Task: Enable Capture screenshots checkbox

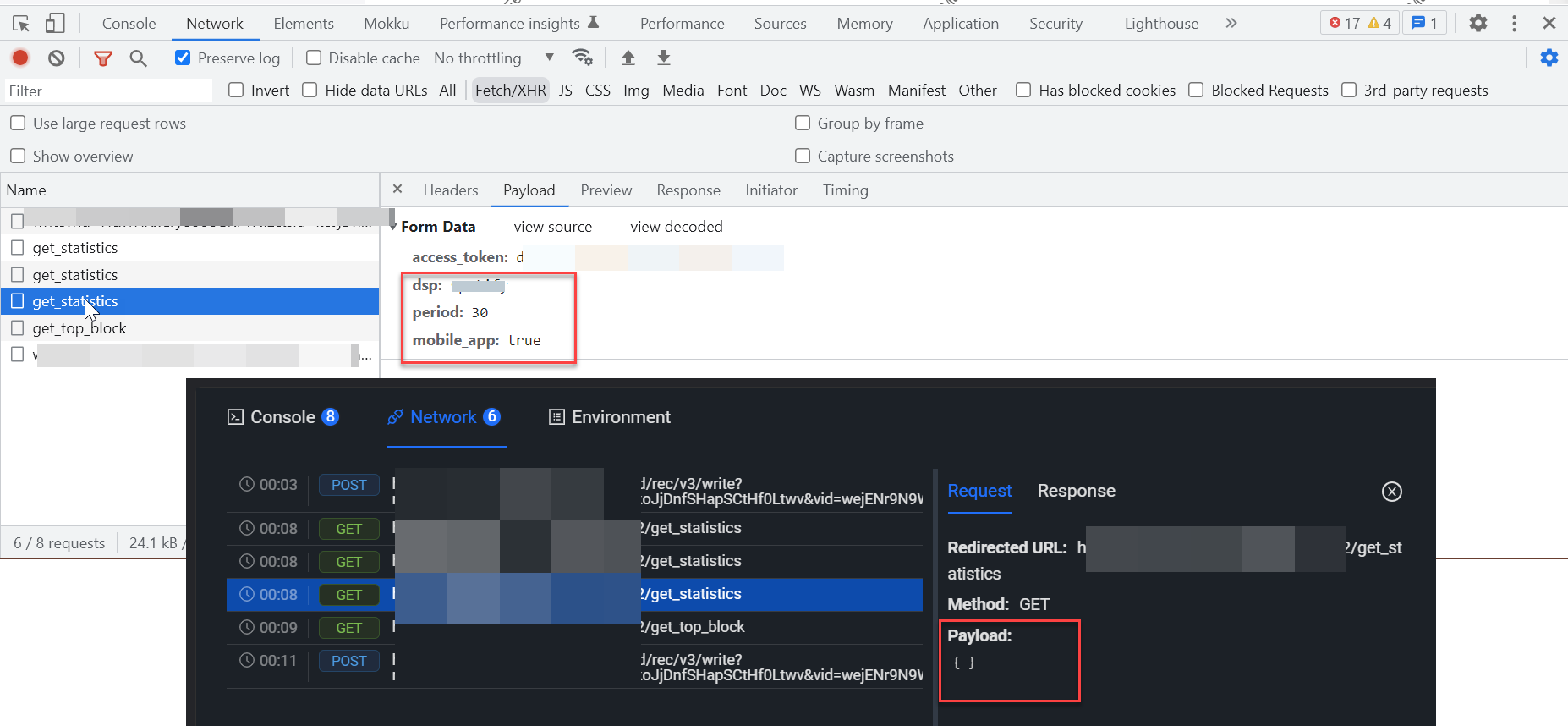Action: (803, 156)
